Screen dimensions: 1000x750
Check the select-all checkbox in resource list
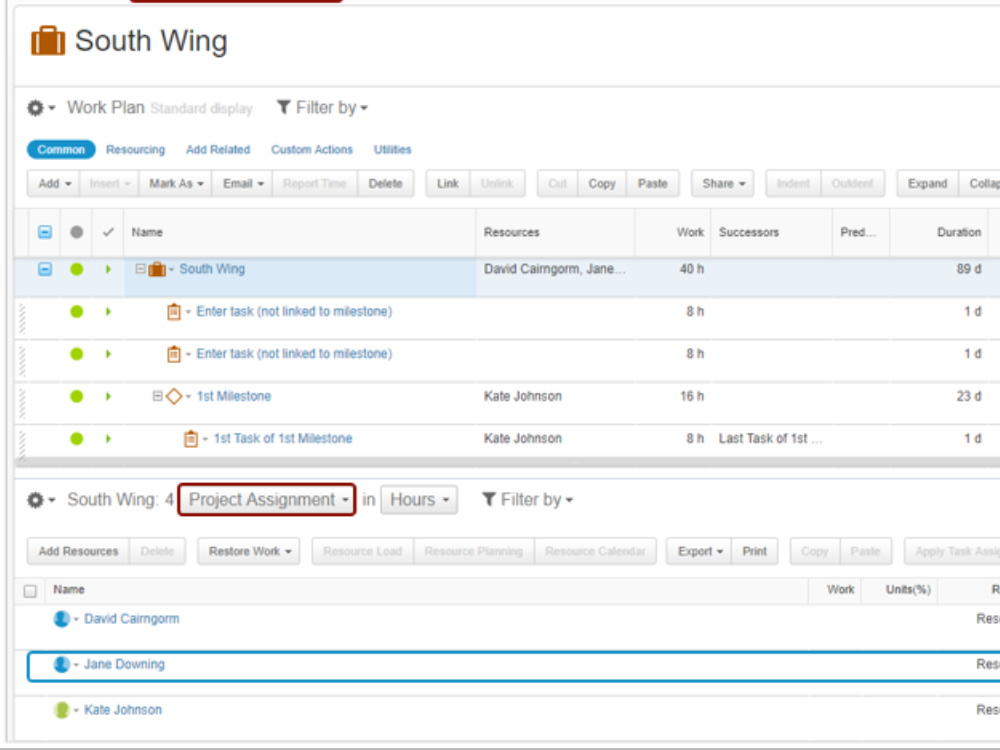click(30, 591)
